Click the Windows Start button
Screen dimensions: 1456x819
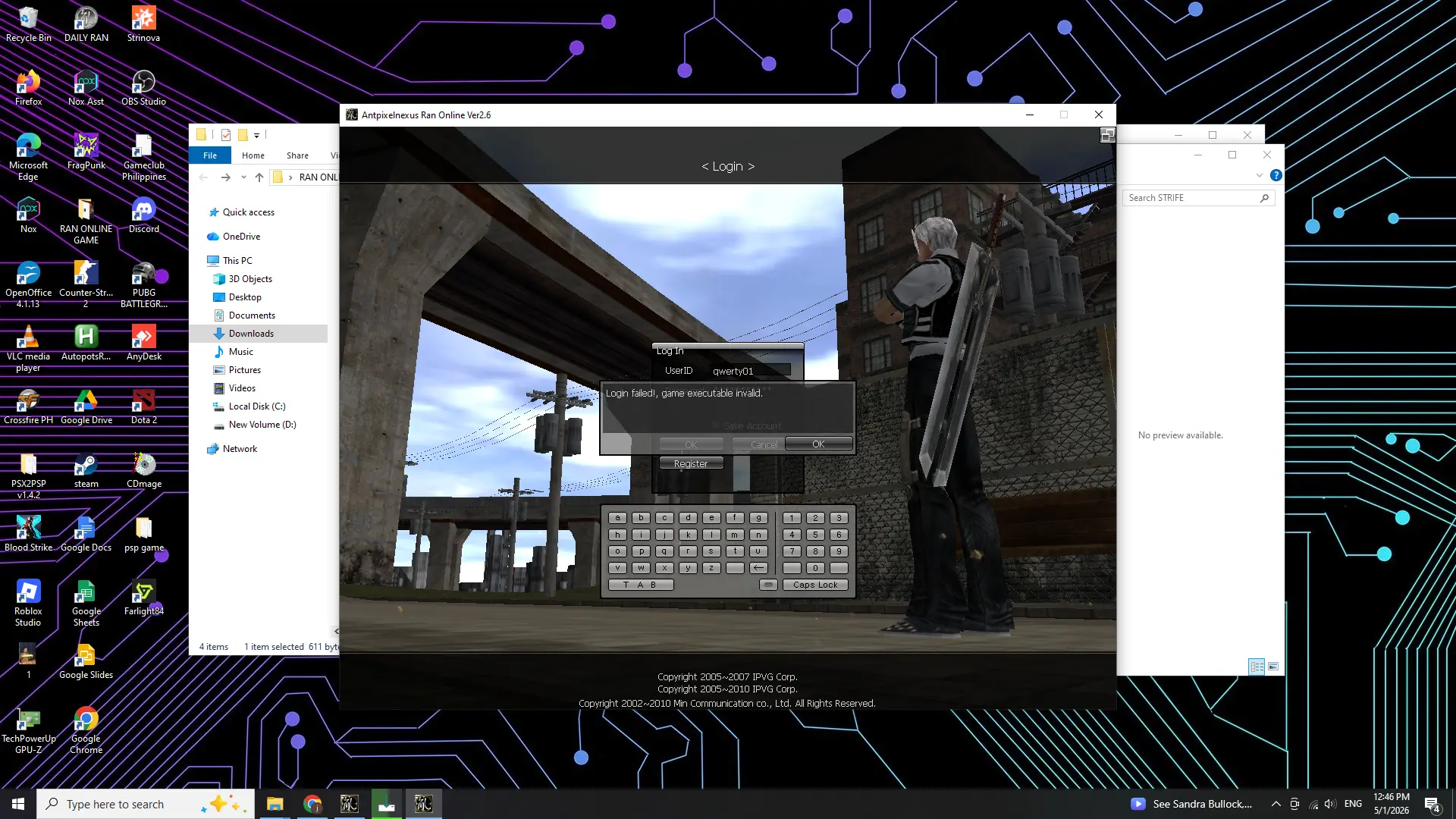pyautogui.click(x=18, y=804)
